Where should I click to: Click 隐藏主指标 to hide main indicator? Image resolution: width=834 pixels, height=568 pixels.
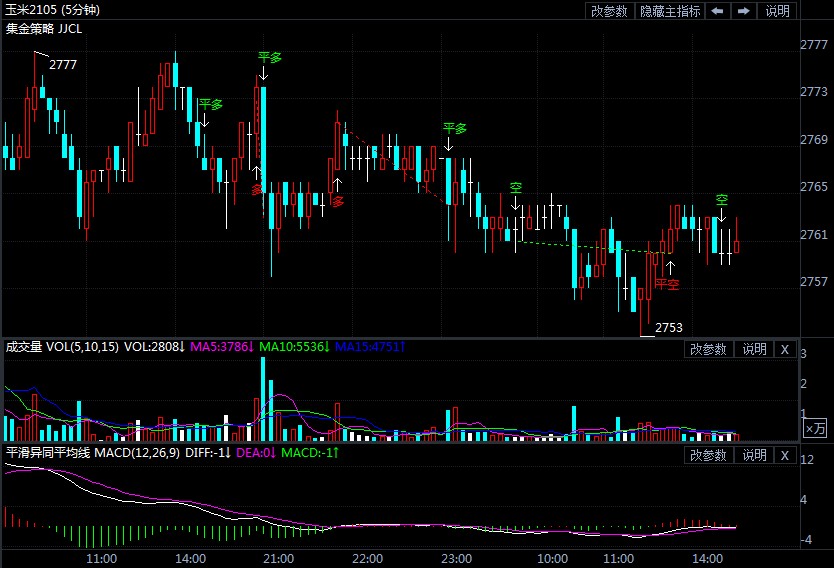pos(670,11)
